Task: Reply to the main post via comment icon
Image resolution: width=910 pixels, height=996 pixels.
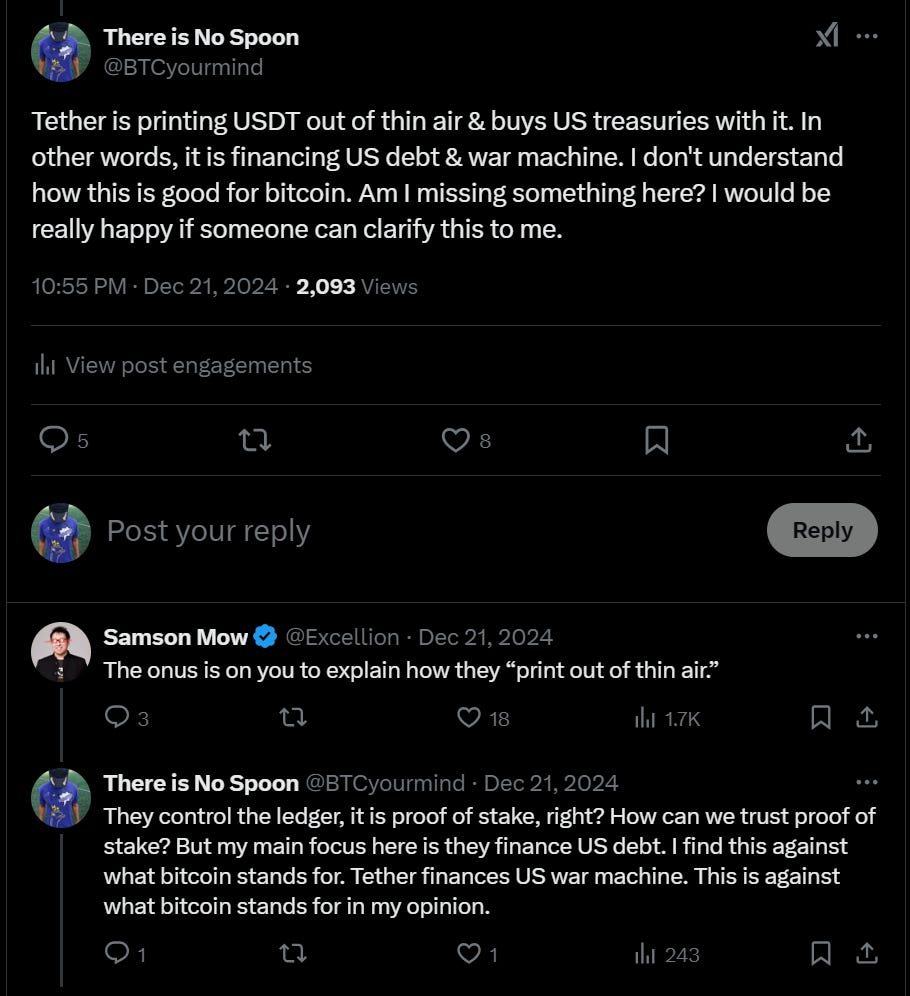Action: (x=54, y=440)
